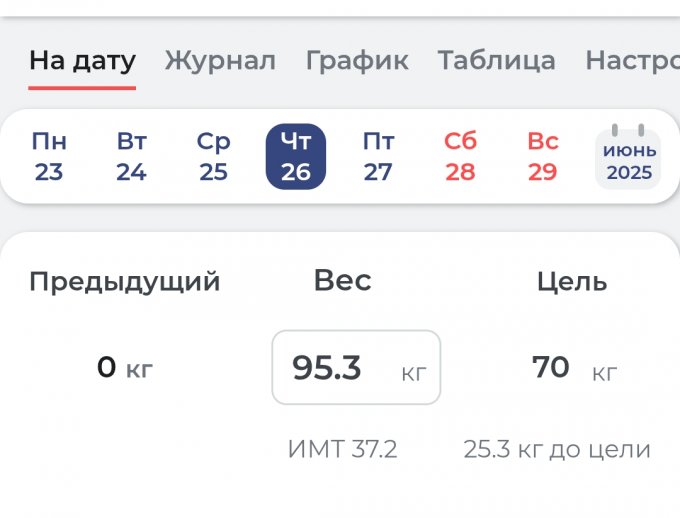
Task: Switch to the Журнал tab
Action: tap(220, 61)
